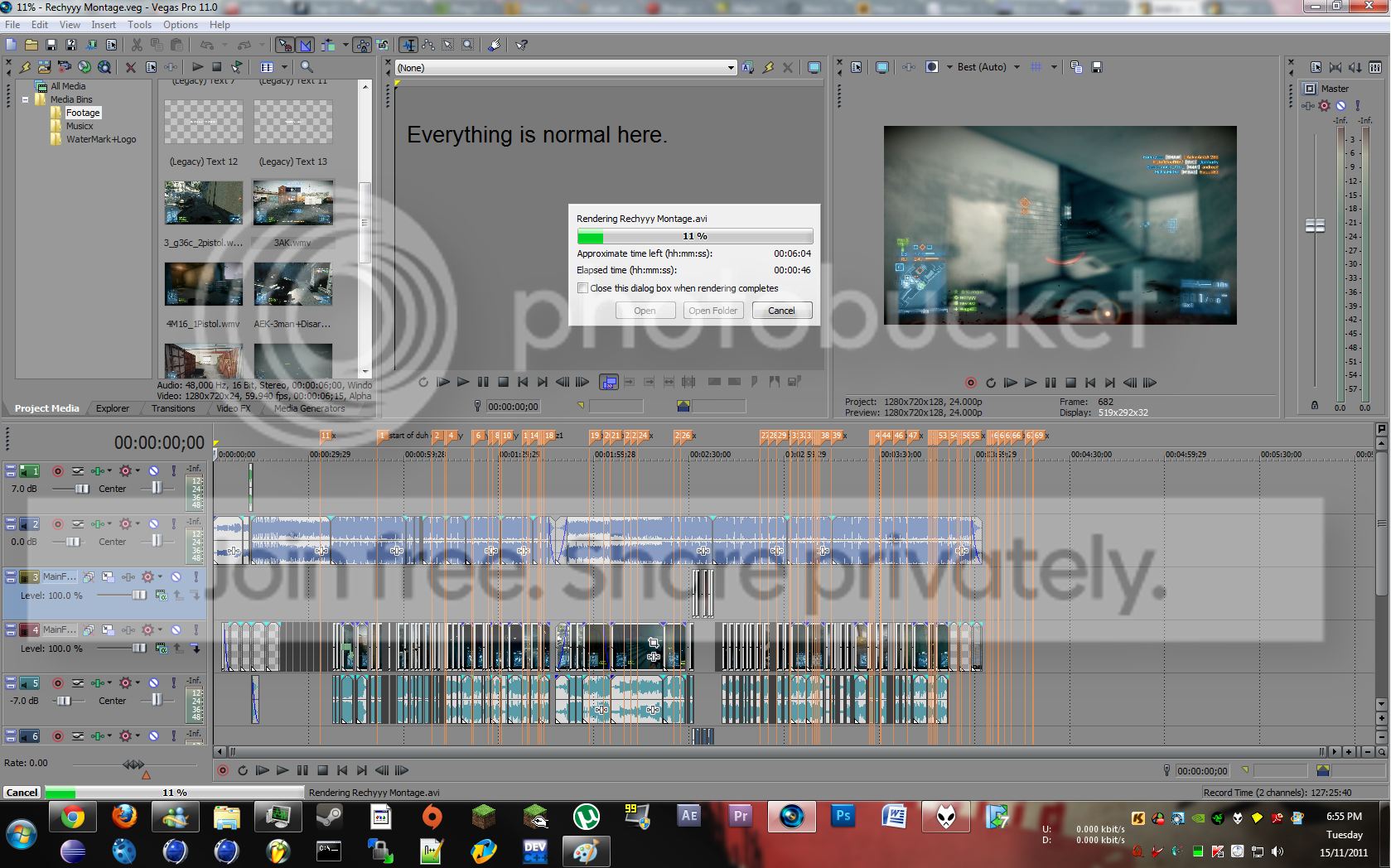1391x868 pixels.
Task: Click the render progress bar in dialog
Action: click(694, 236)
